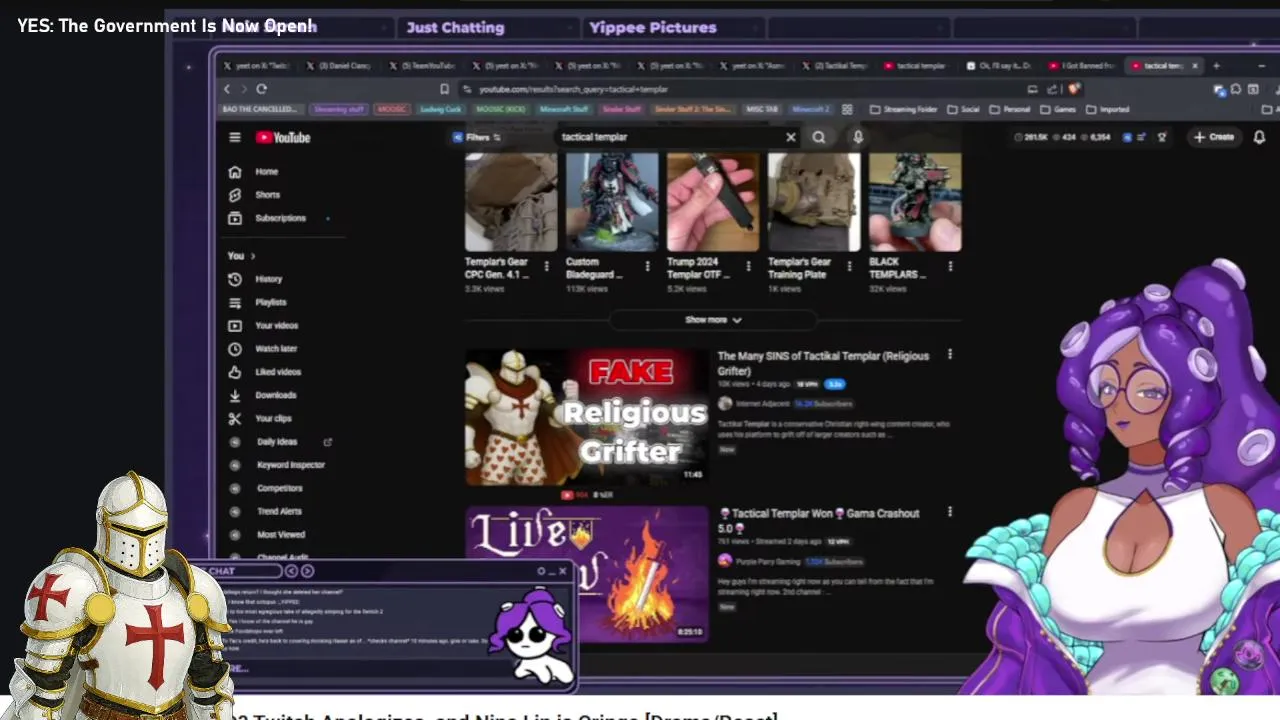Switch to the Just Chatting tab

(x=455, y=27)
